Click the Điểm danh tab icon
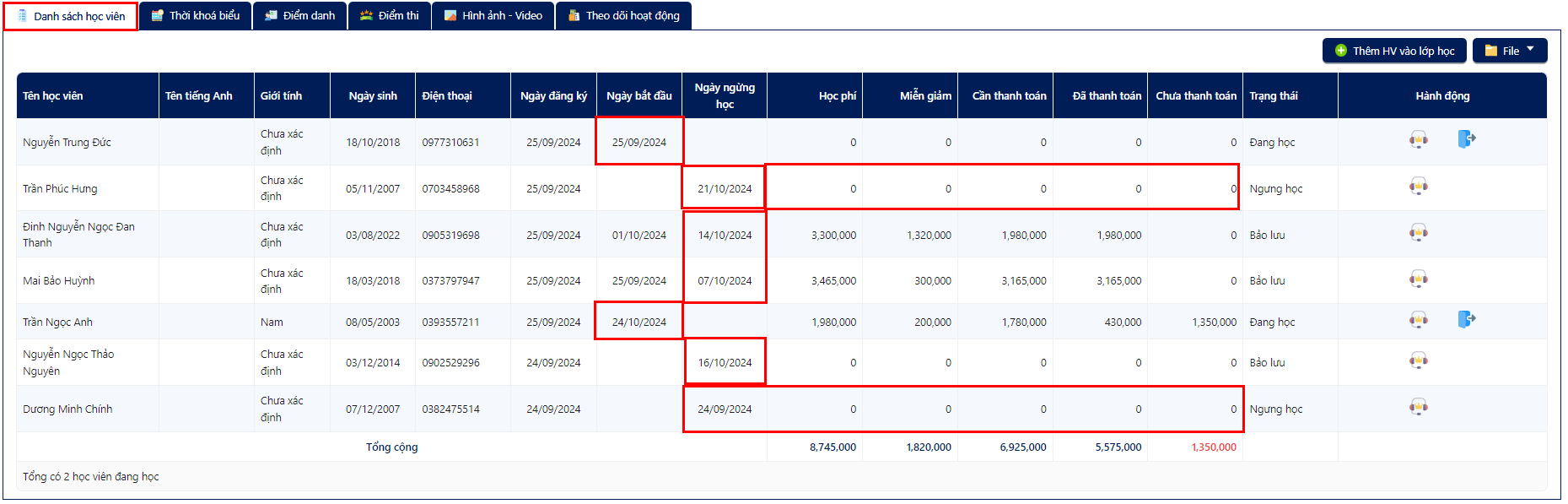This screenshot has height=504, width=1568. tap(271, 15)
